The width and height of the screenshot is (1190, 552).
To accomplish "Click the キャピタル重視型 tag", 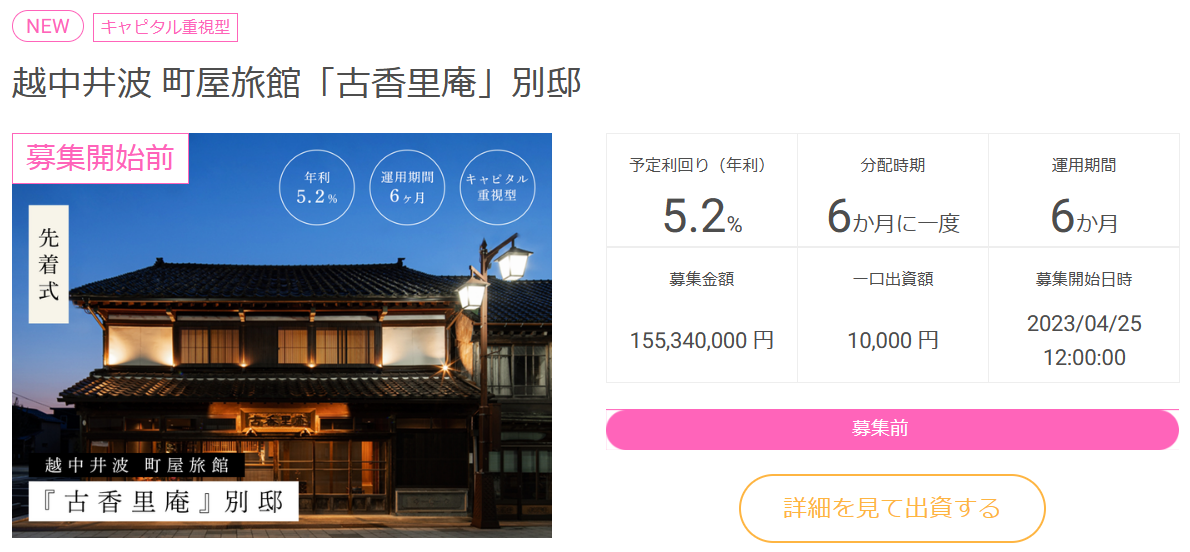I will [165, 27].
